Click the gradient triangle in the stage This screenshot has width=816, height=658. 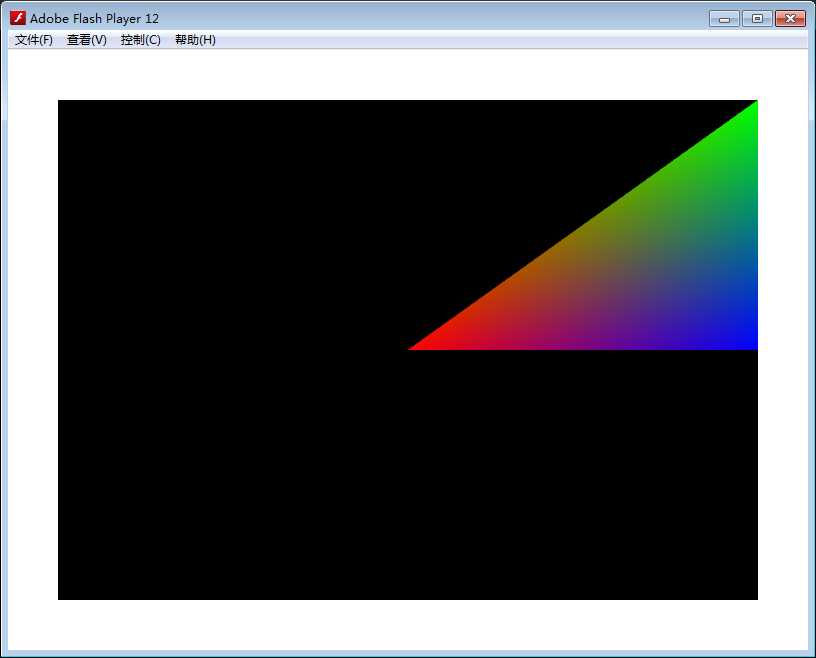(x=641, y=267)
